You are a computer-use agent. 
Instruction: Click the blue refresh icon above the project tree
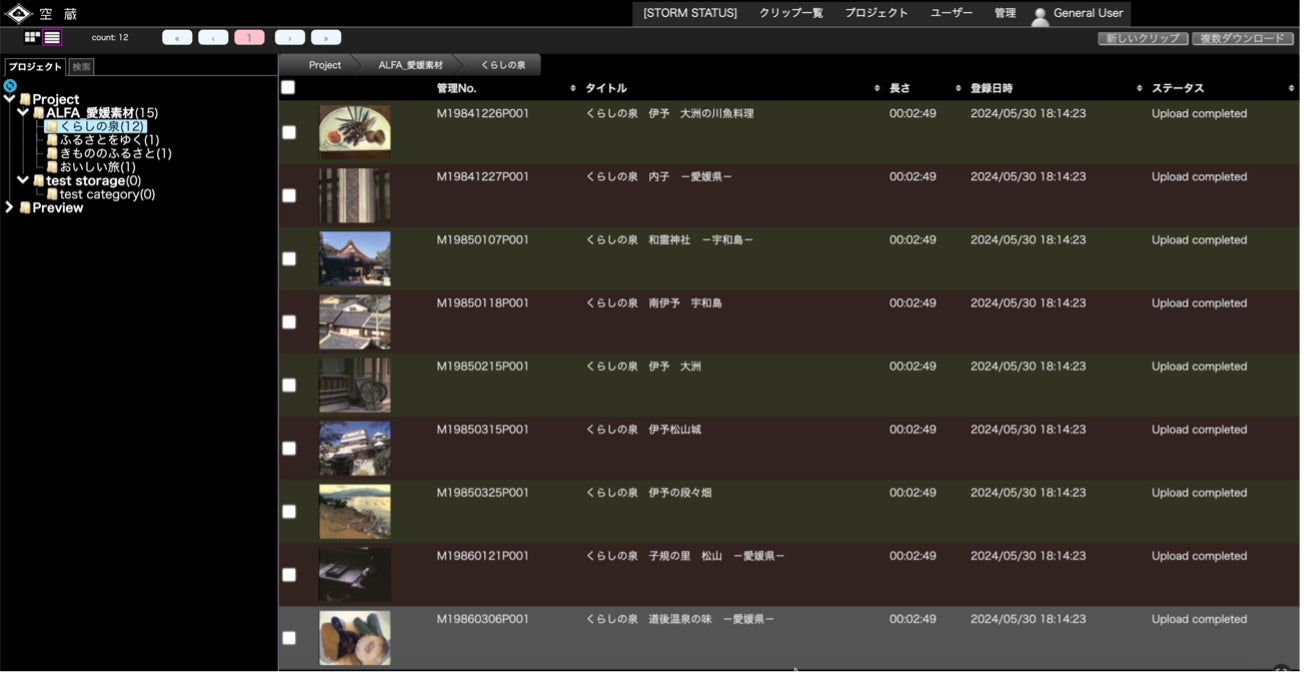tap(10, 86)
